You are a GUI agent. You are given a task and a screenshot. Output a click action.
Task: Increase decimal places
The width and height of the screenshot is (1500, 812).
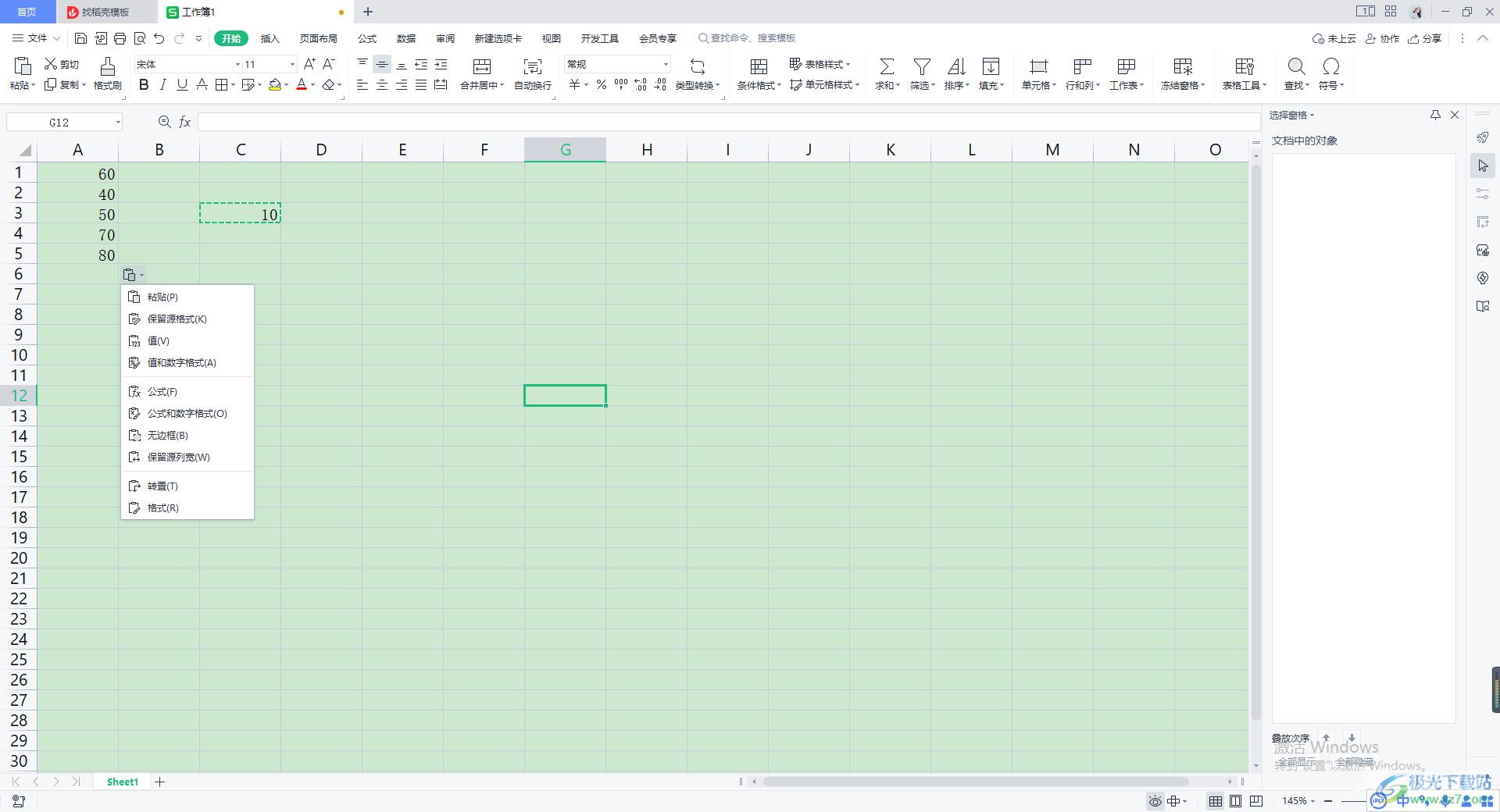tap(641, 85)
